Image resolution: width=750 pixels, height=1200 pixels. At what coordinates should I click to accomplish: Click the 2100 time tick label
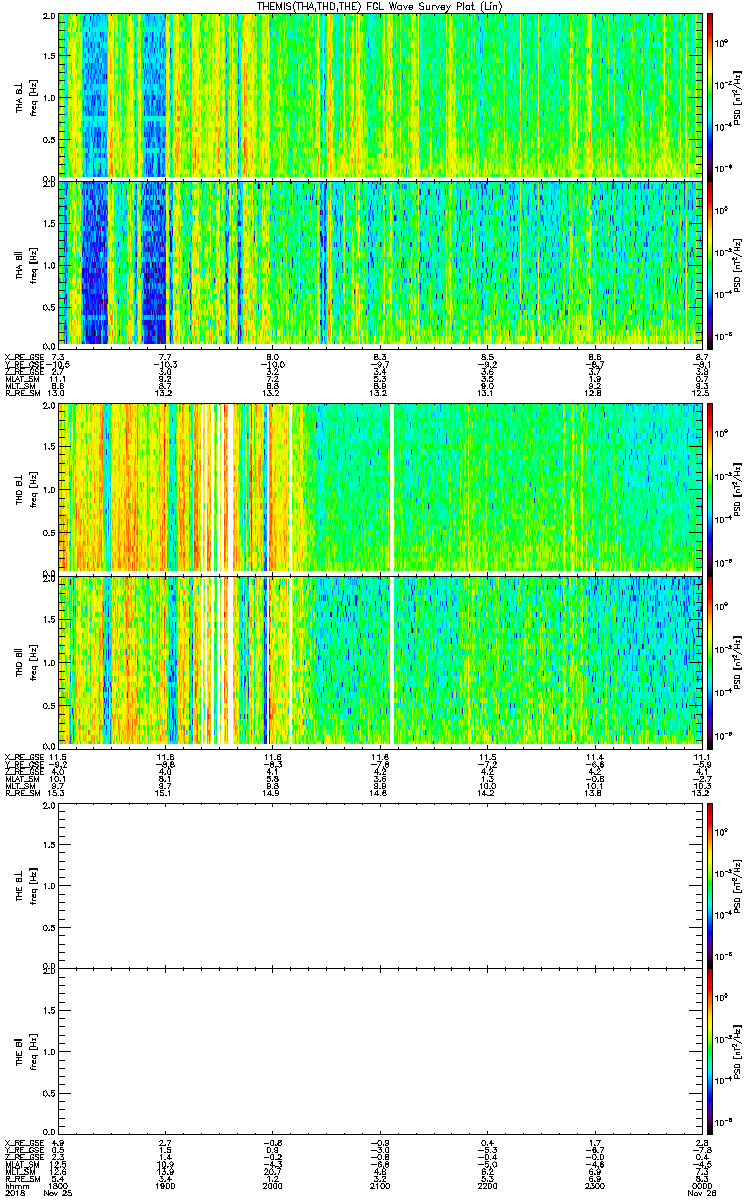[379, 1187]
